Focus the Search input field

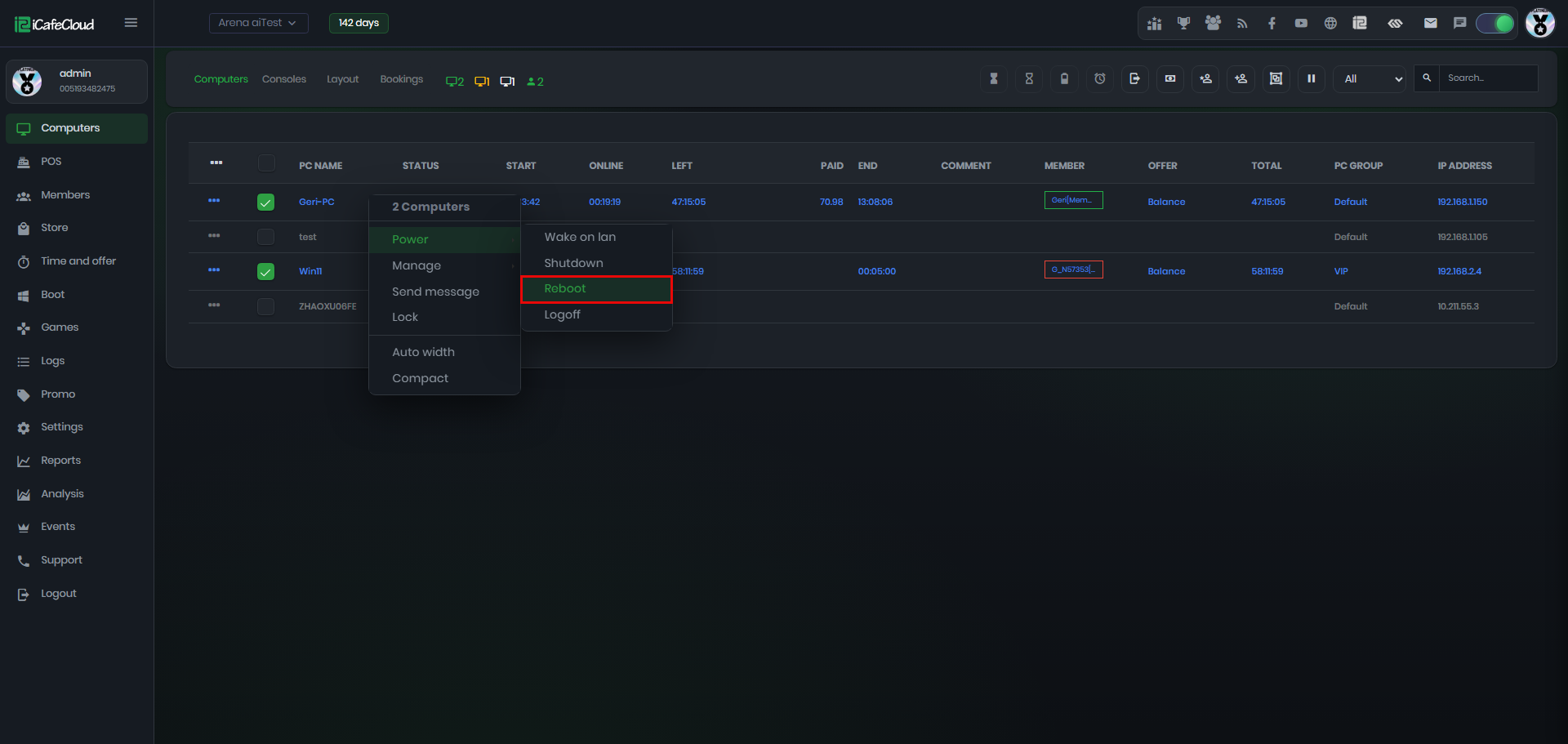tap(1488, 78)
